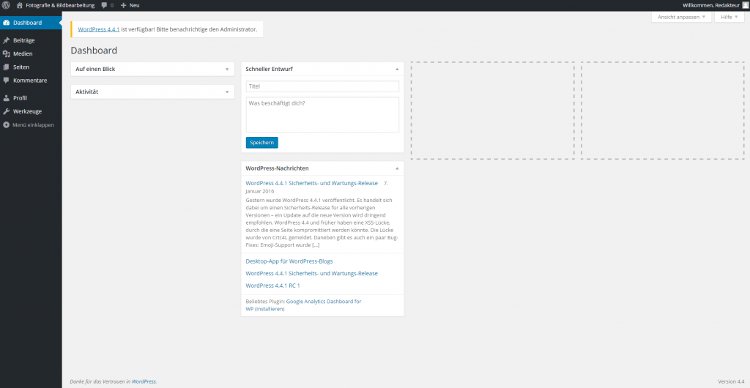The image size is (750, 388).
Task: Click the Speichern button
Action: 262,143
